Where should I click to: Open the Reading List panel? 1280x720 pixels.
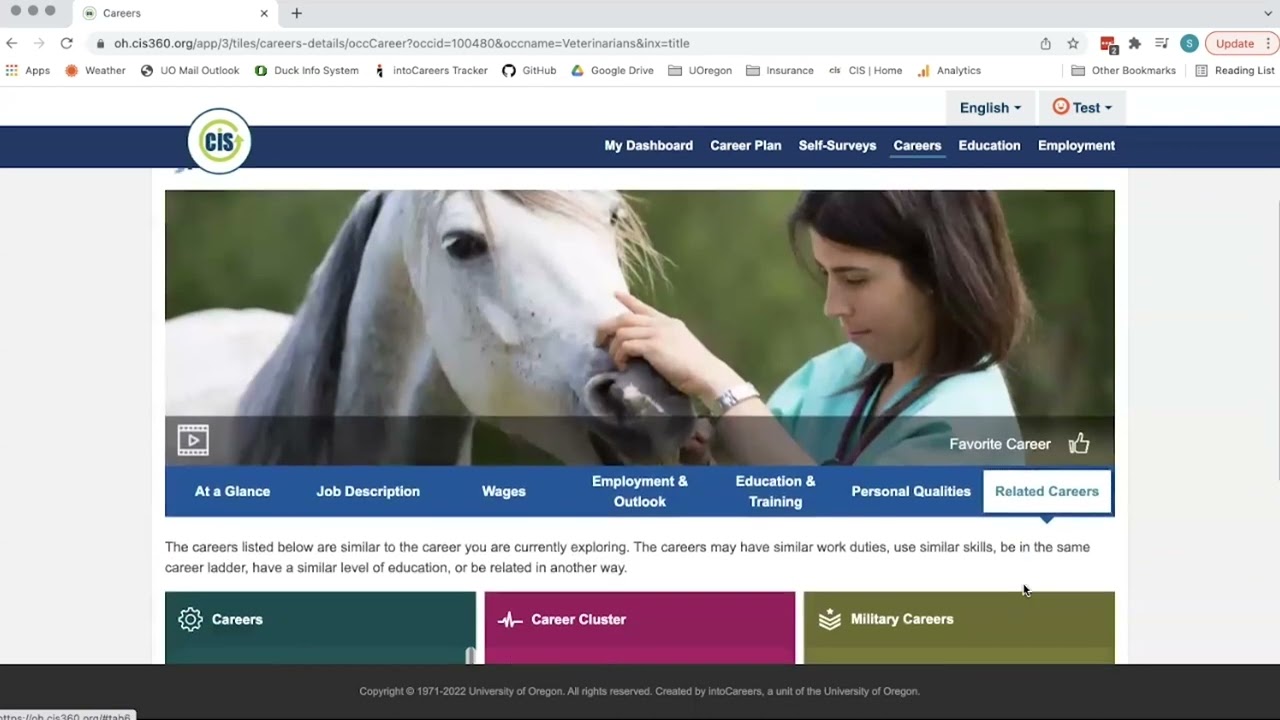(1235, 70)
